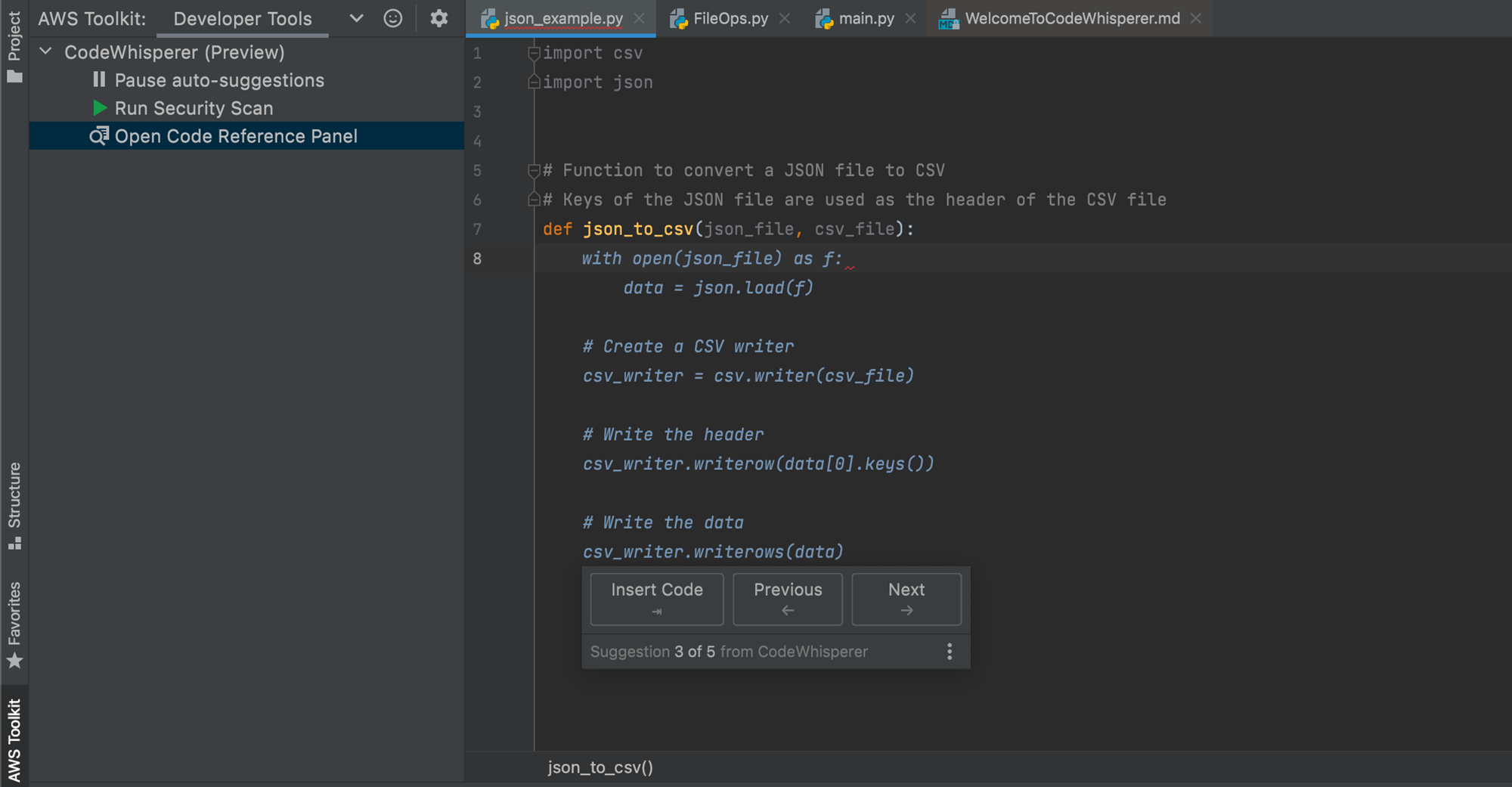Open the Developer Tools dropdown chevron
Screen dimensions: 1512x787
pos(355,18)
